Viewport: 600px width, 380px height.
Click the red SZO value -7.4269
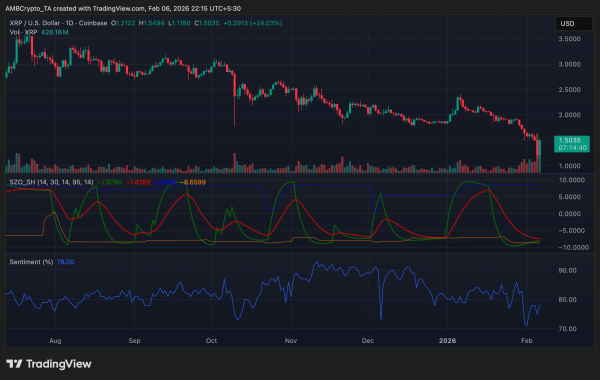click(138, 182)
